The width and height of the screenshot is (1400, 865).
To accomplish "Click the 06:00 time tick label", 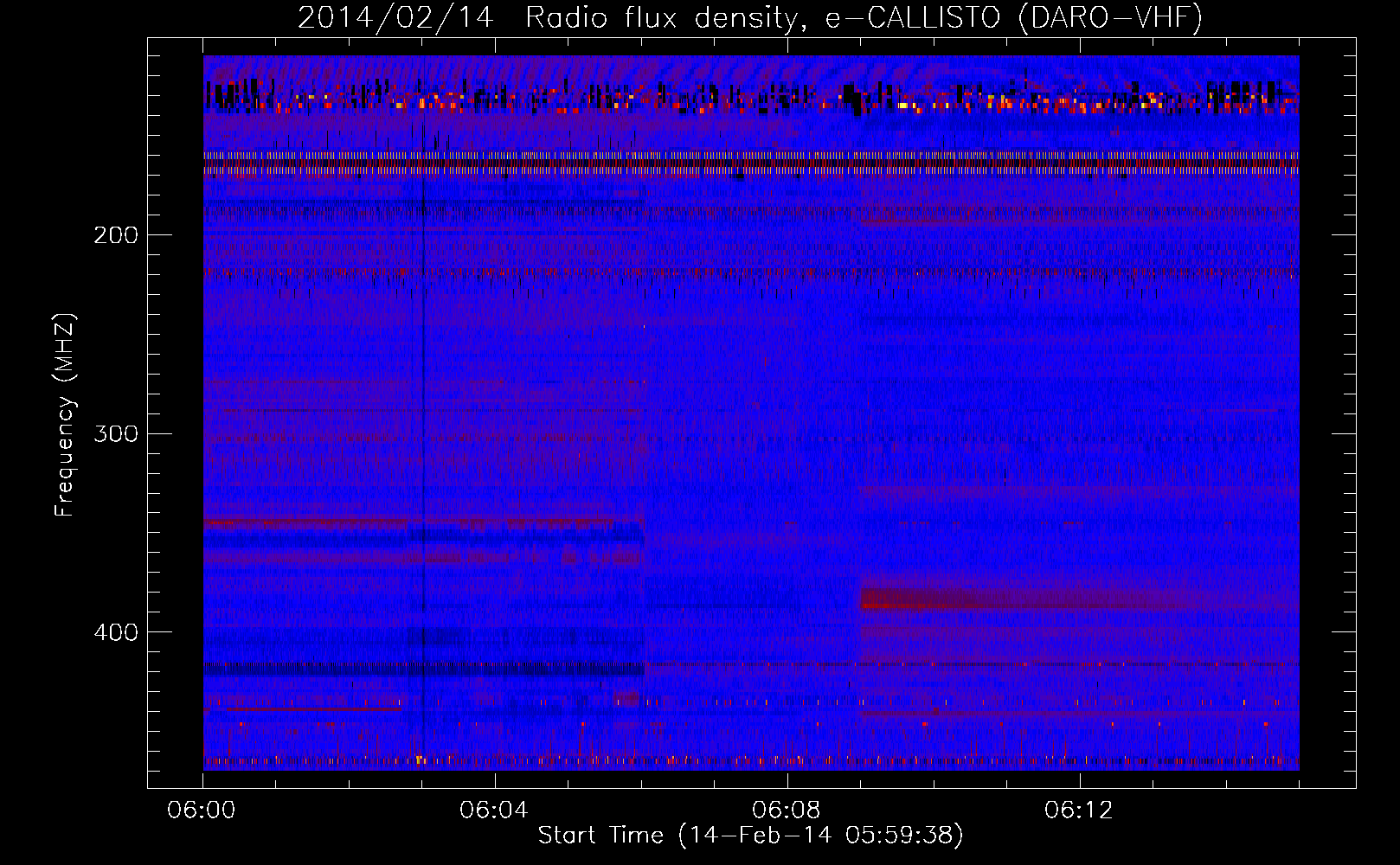I will coord(202,811).
